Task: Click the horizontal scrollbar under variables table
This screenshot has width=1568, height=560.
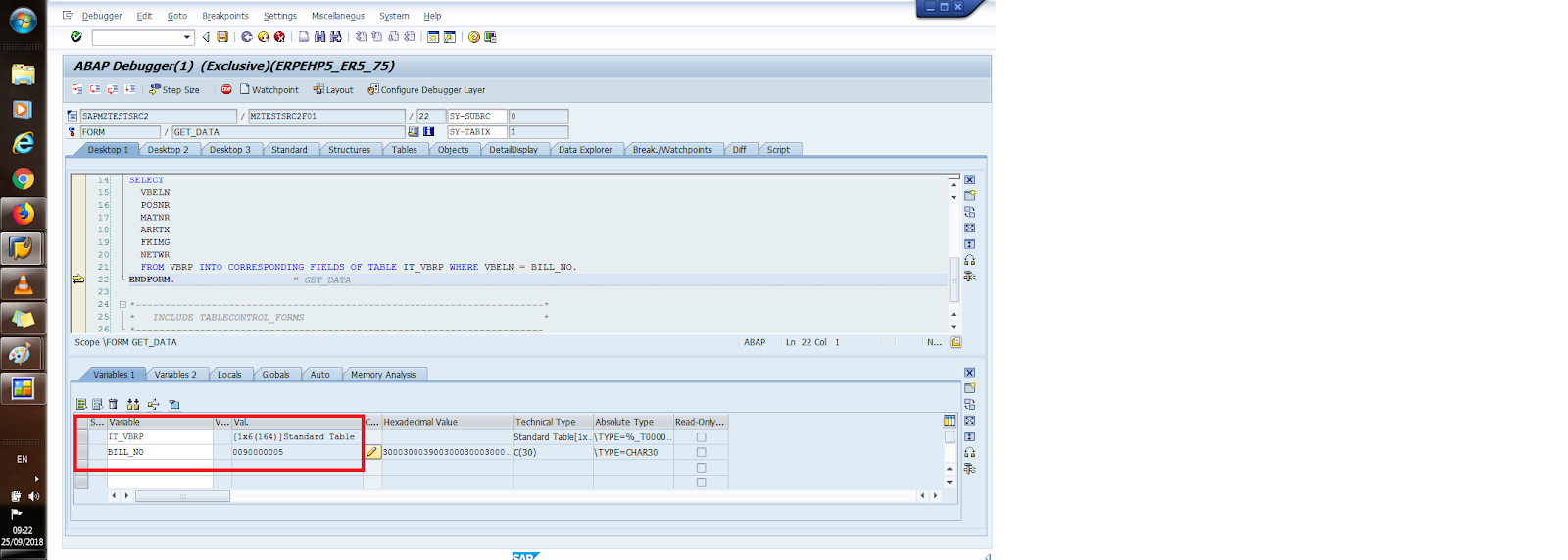Action: (x=182, y=496)
